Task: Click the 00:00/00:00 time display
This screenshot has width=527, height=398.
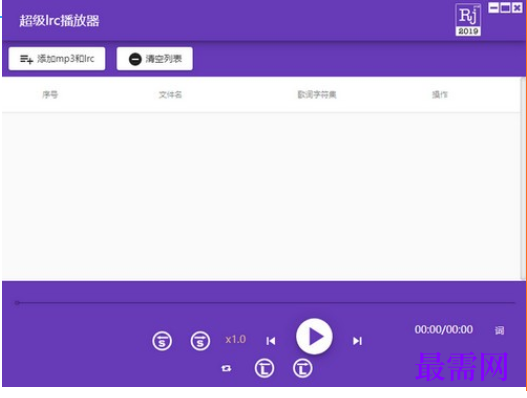Action: (444, 329)
